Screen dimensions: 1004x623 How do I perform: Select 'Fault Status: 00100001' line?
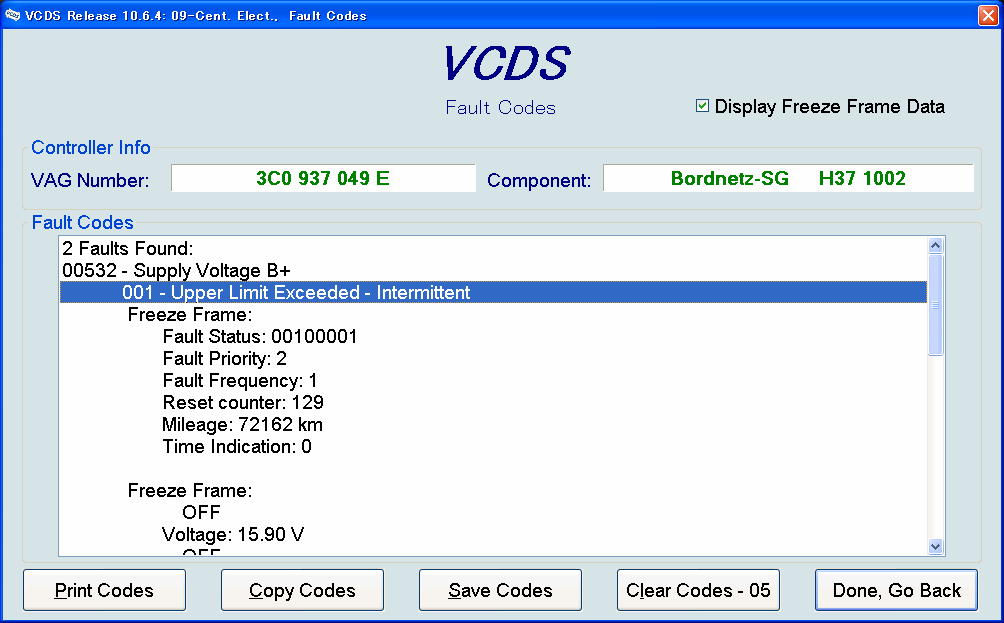coord(260,336)
